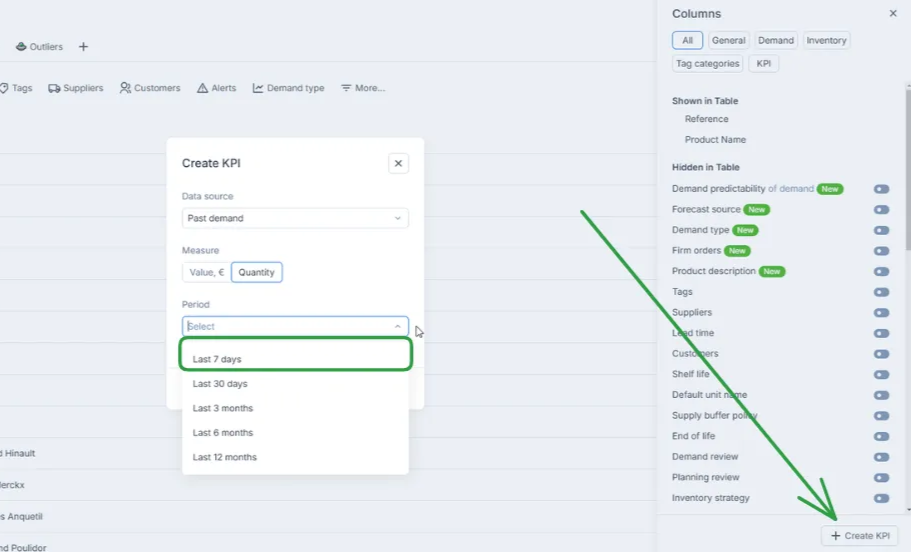911x552 pixels.
Task: Open the Demand type chart filter
Action: click(x=288, y=88)
